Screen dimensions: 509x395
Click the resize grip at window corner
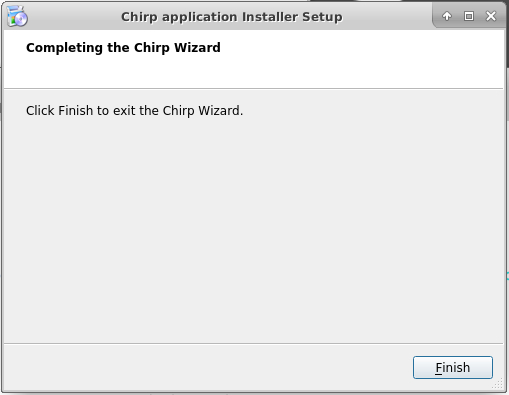click(x=498, y=384)
